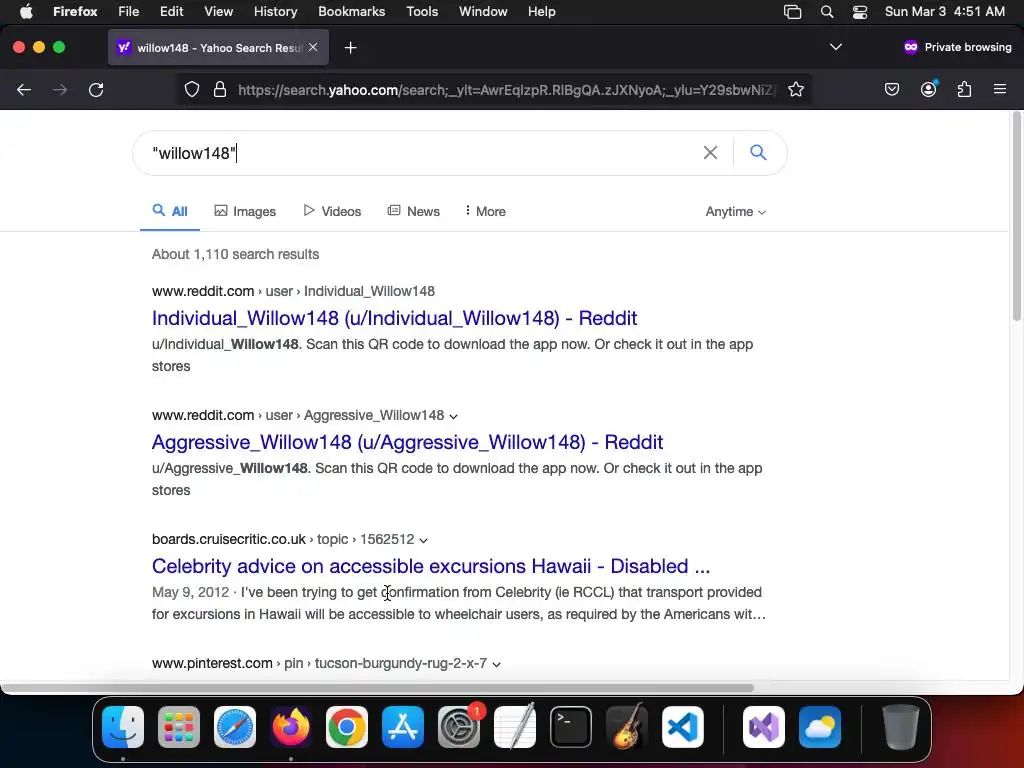Click the horizontal page scrollbar
The image size is (1024, 768).
[x=377, y=688]
